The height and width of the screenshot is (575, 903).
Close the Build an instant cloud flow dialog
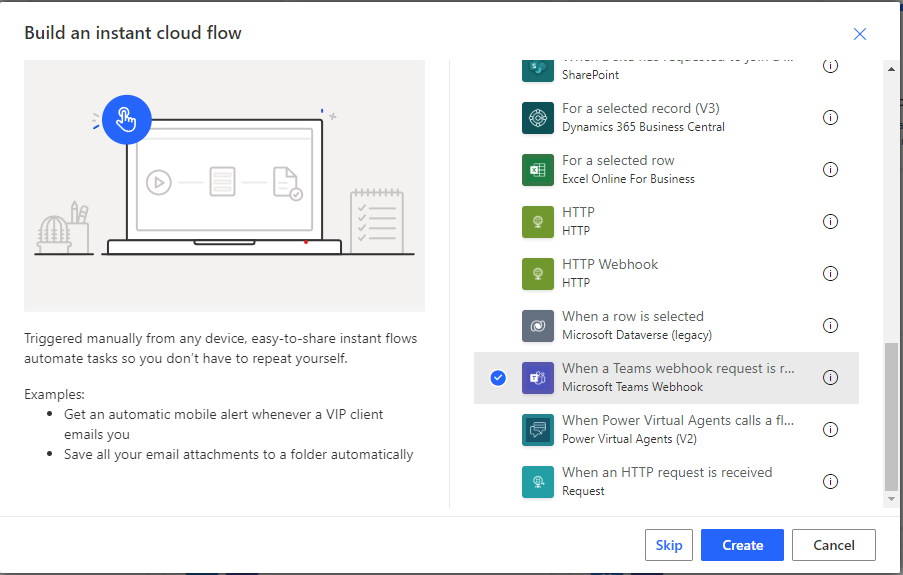click(x=859, y=34)
